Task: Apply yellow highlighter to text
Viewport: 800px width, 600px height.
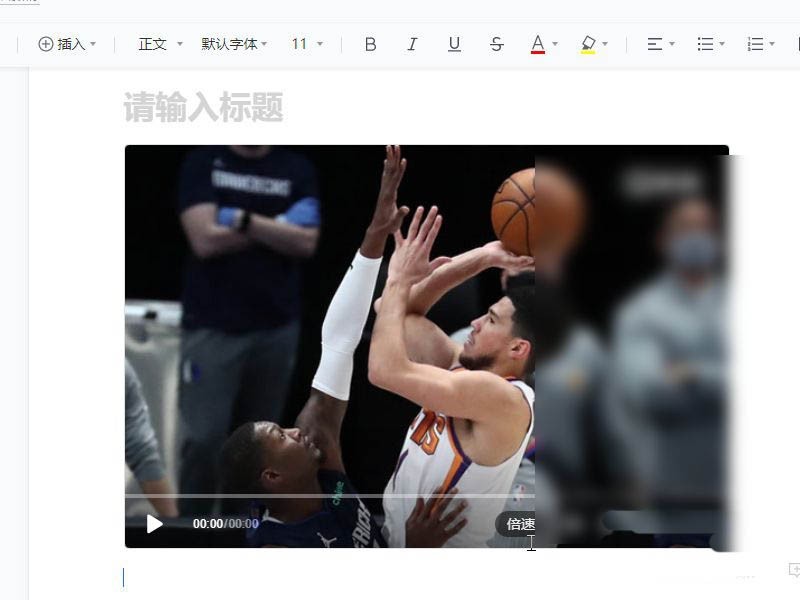Action: pyautogui.click(x=588, y=44)
